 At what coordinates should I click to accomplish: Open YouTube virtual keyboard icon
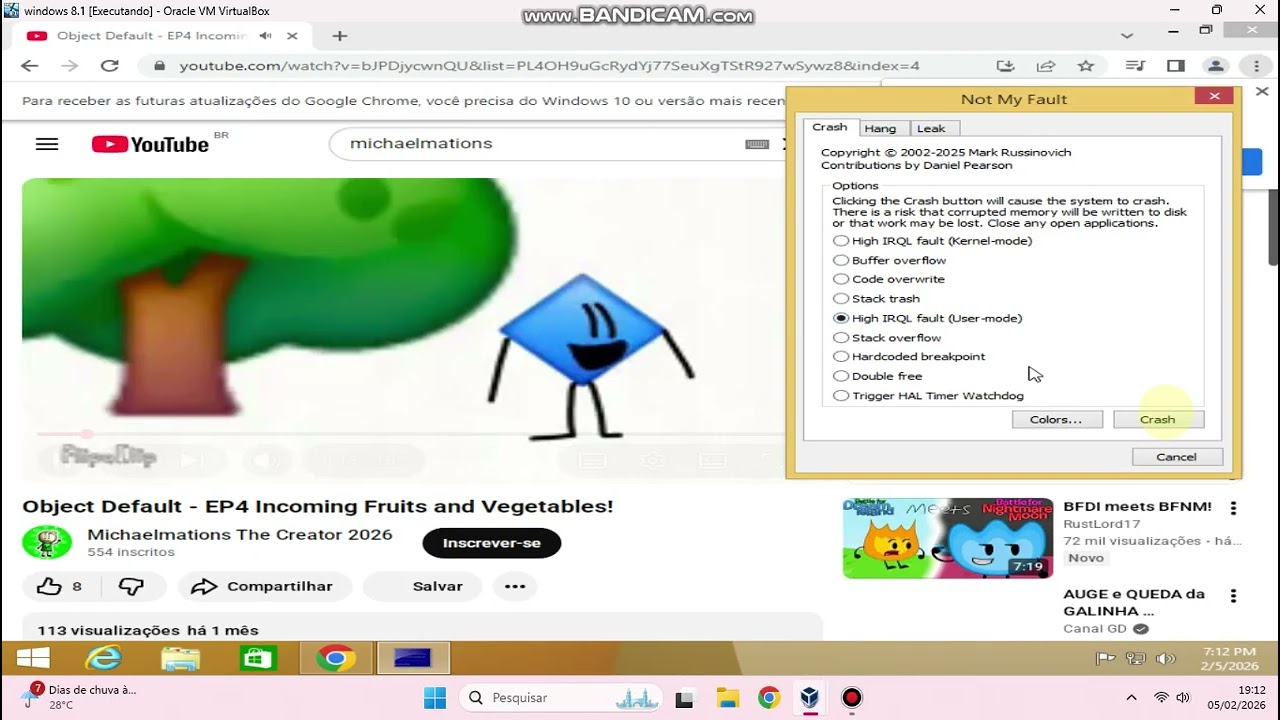coord(757,144)
